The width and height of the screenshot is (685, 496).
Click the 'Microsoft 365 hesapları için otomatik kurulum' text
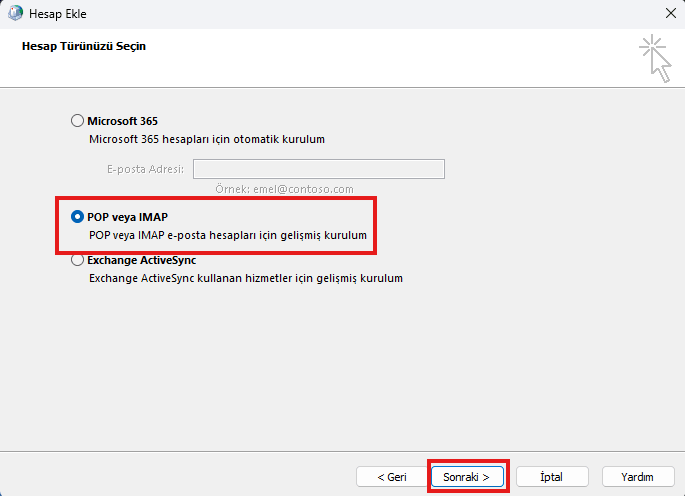pos(207,139)
